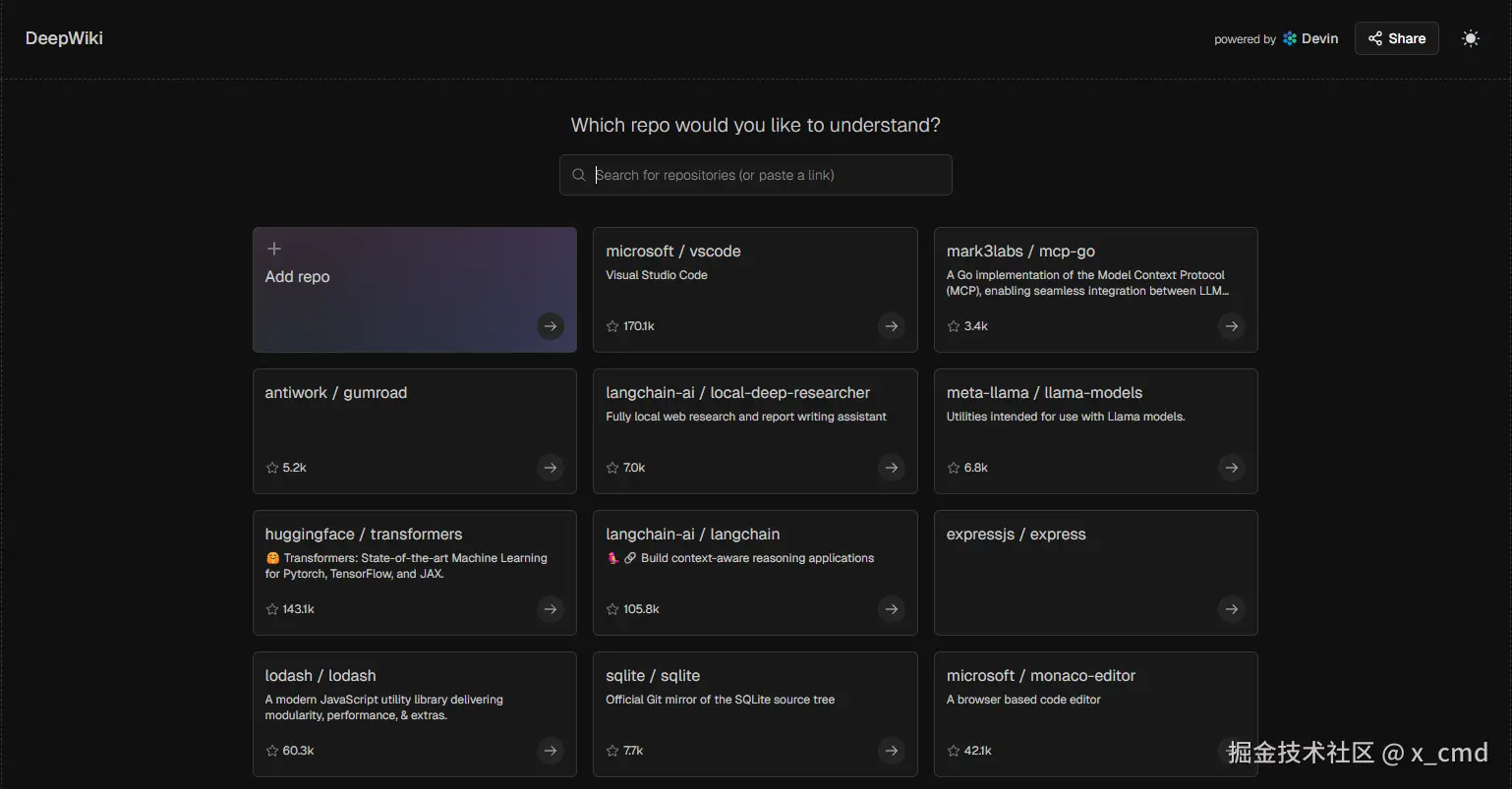
Task: Click the arrow on mark3labs / mcp-go card
Action: 1232,326
